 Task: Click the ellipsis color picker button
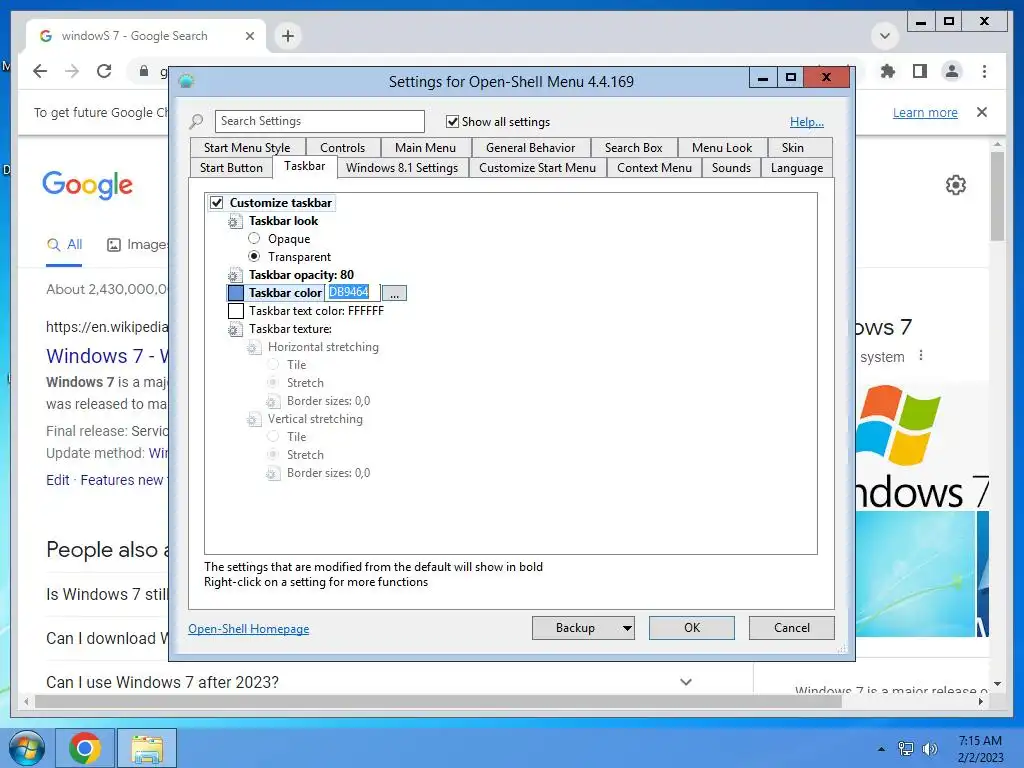click(x=394, y=293)
